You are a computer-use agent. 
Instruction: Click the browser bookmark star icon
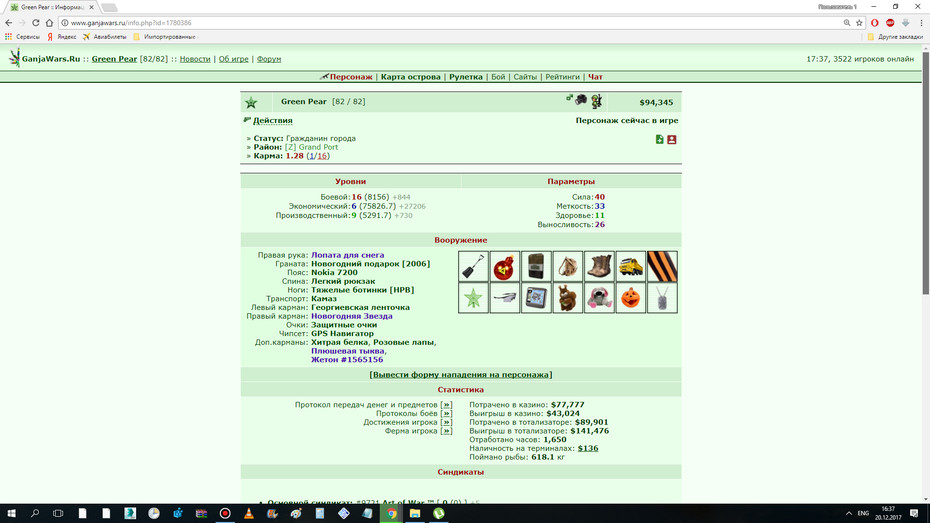tap(859, 23)
